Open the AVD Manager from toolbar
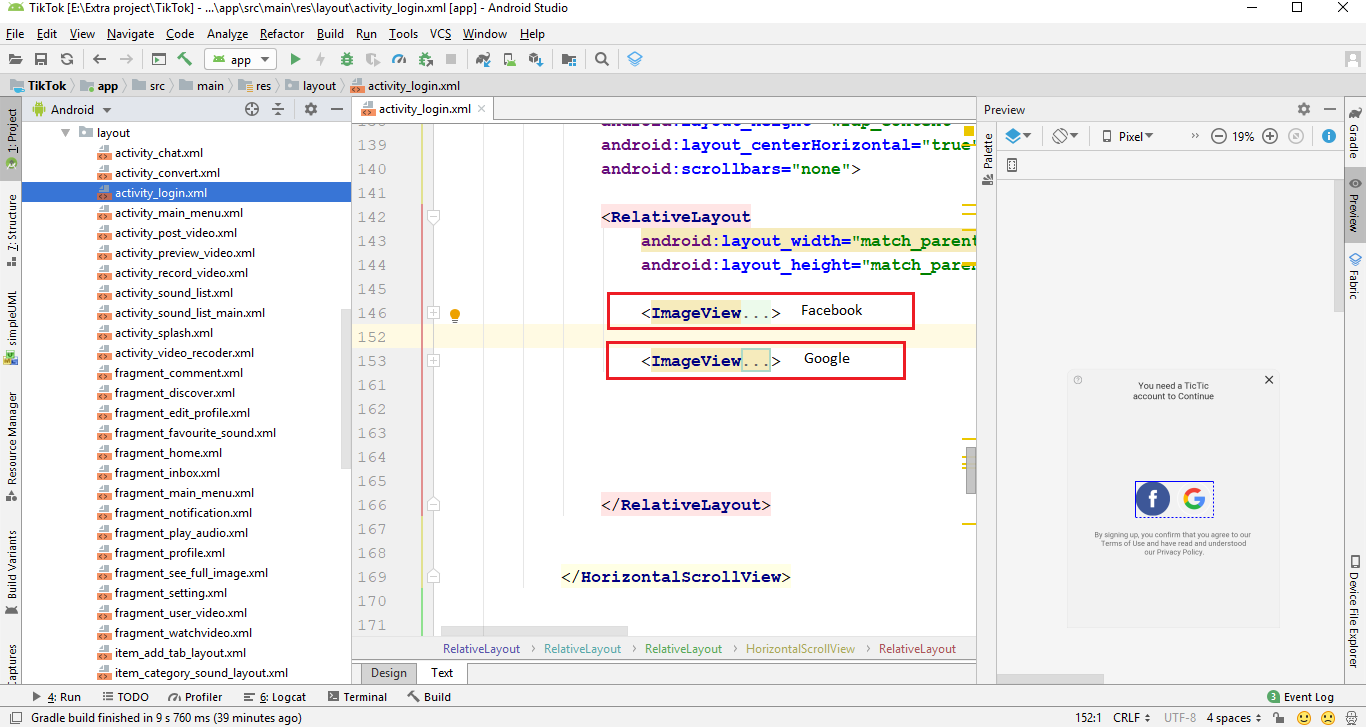This screenshot has width=1366, height=727. click(510, 59)
